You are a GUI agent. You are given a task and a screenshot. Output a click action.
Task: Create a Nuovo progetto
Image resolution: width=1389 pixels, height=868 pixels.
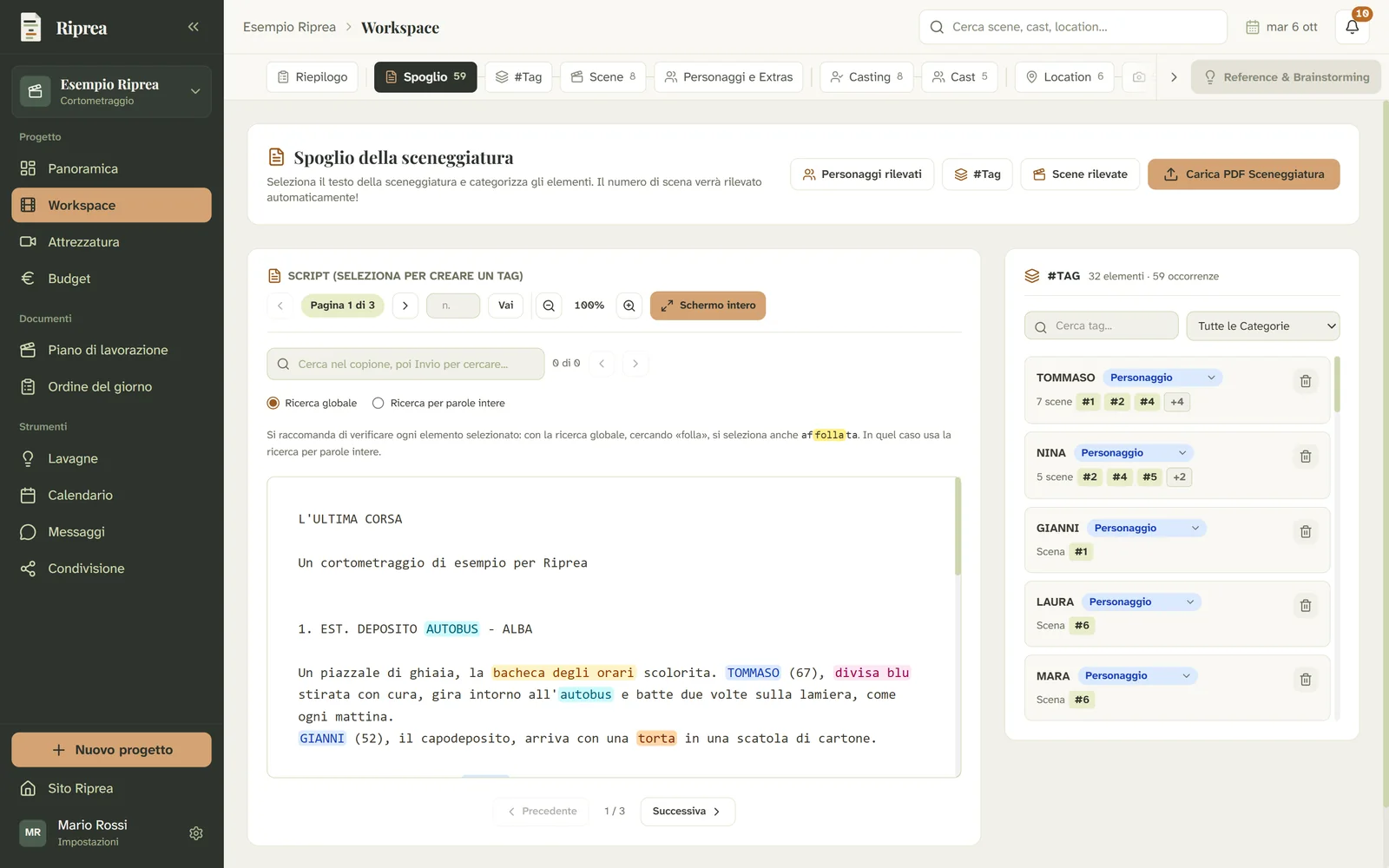click(111, 750)
